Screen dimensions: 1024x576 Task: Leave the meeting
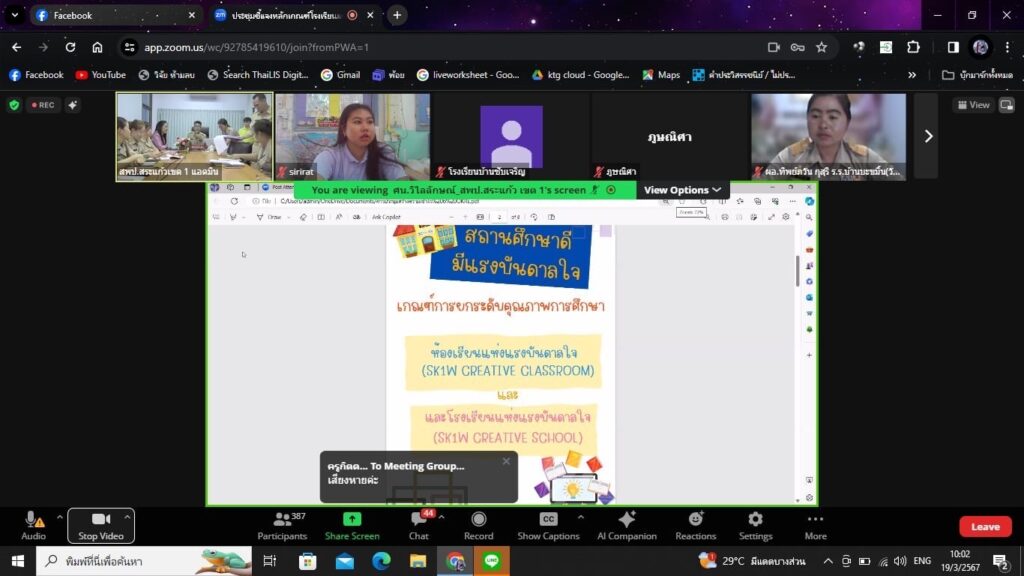click(985, 526)
